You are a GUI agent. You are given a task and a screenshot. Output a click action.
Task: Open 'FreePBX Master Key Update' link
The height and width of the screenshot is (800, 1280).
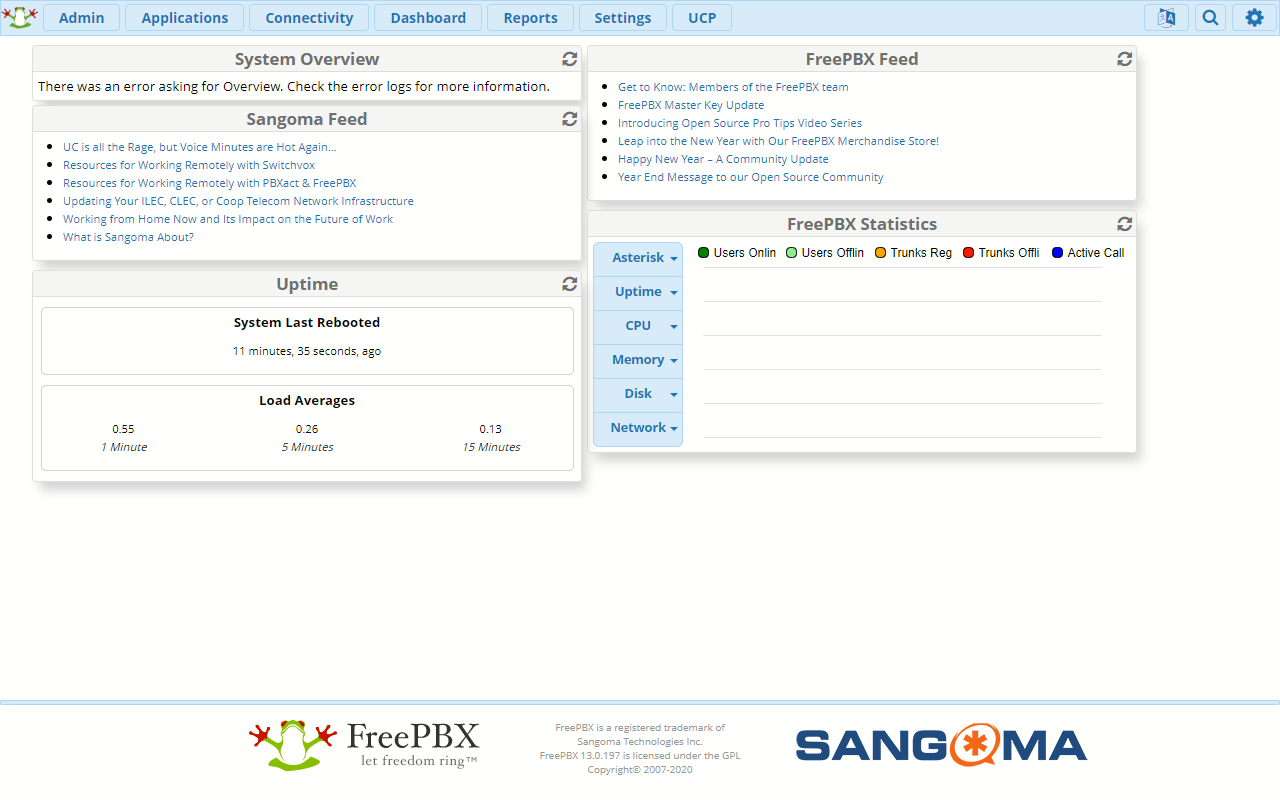tap(691, 105)
